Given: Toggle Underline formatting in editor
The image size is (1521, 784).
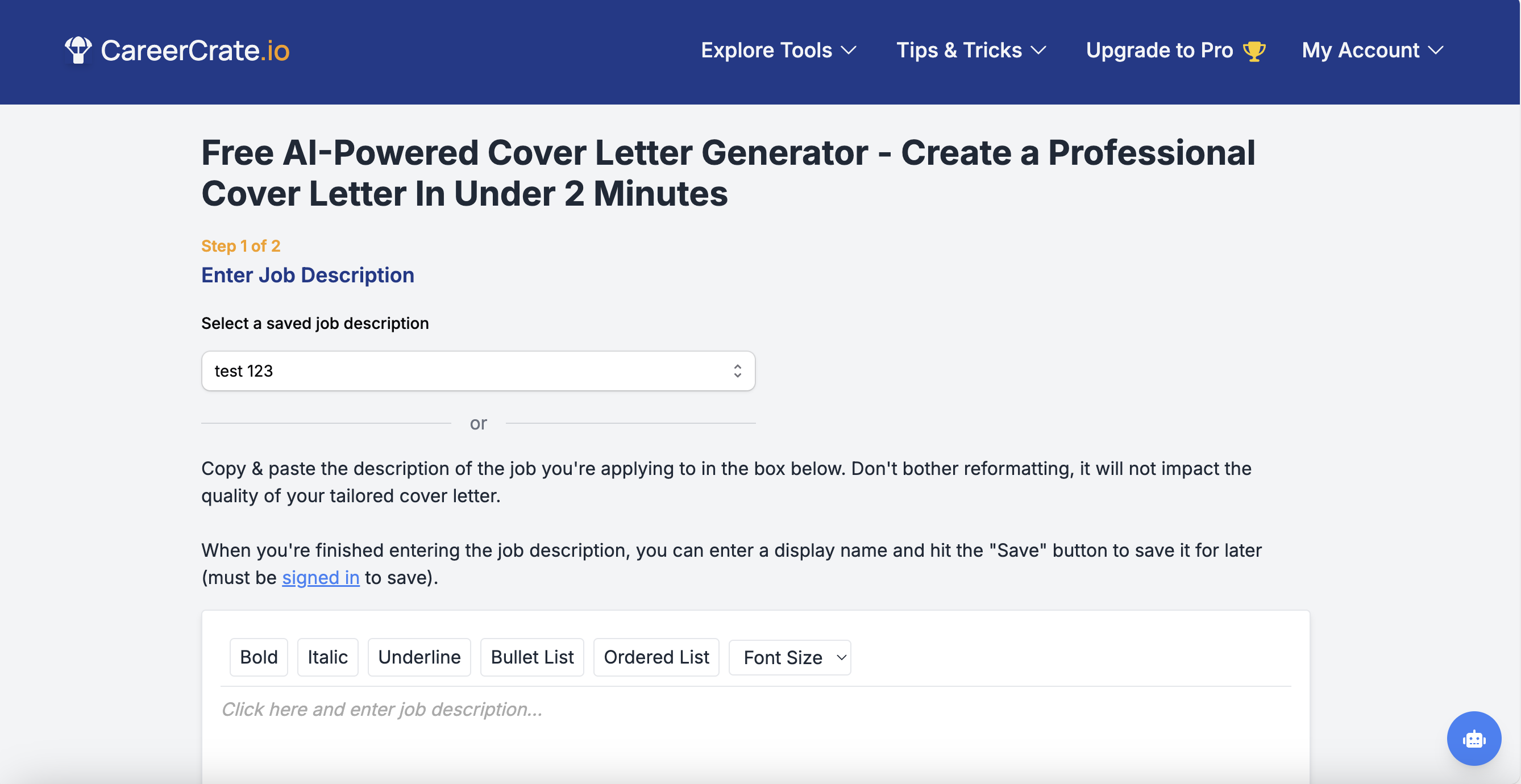Looking at the screenshot, I should 419,657.
